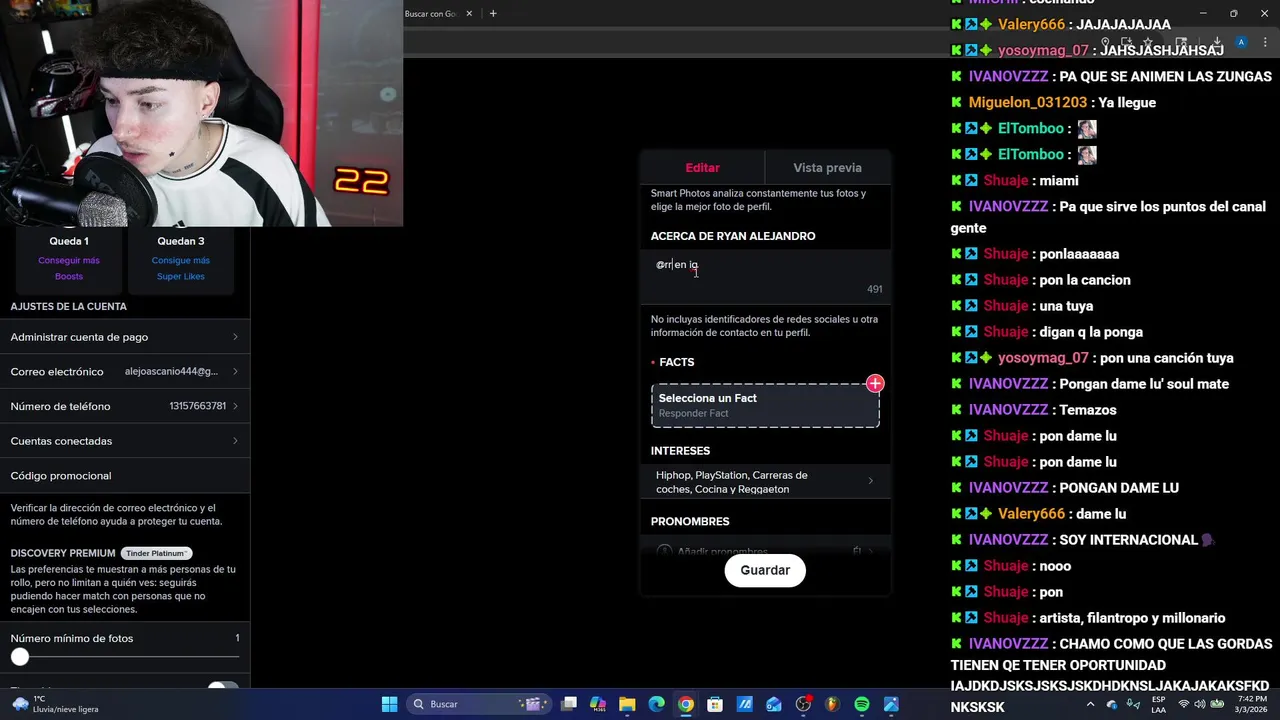The height and width of the screenshot is (720, 1280).
Task: Expand 'Administrar cuenta de pago' chevron
Action: click(x=235, y=337)
